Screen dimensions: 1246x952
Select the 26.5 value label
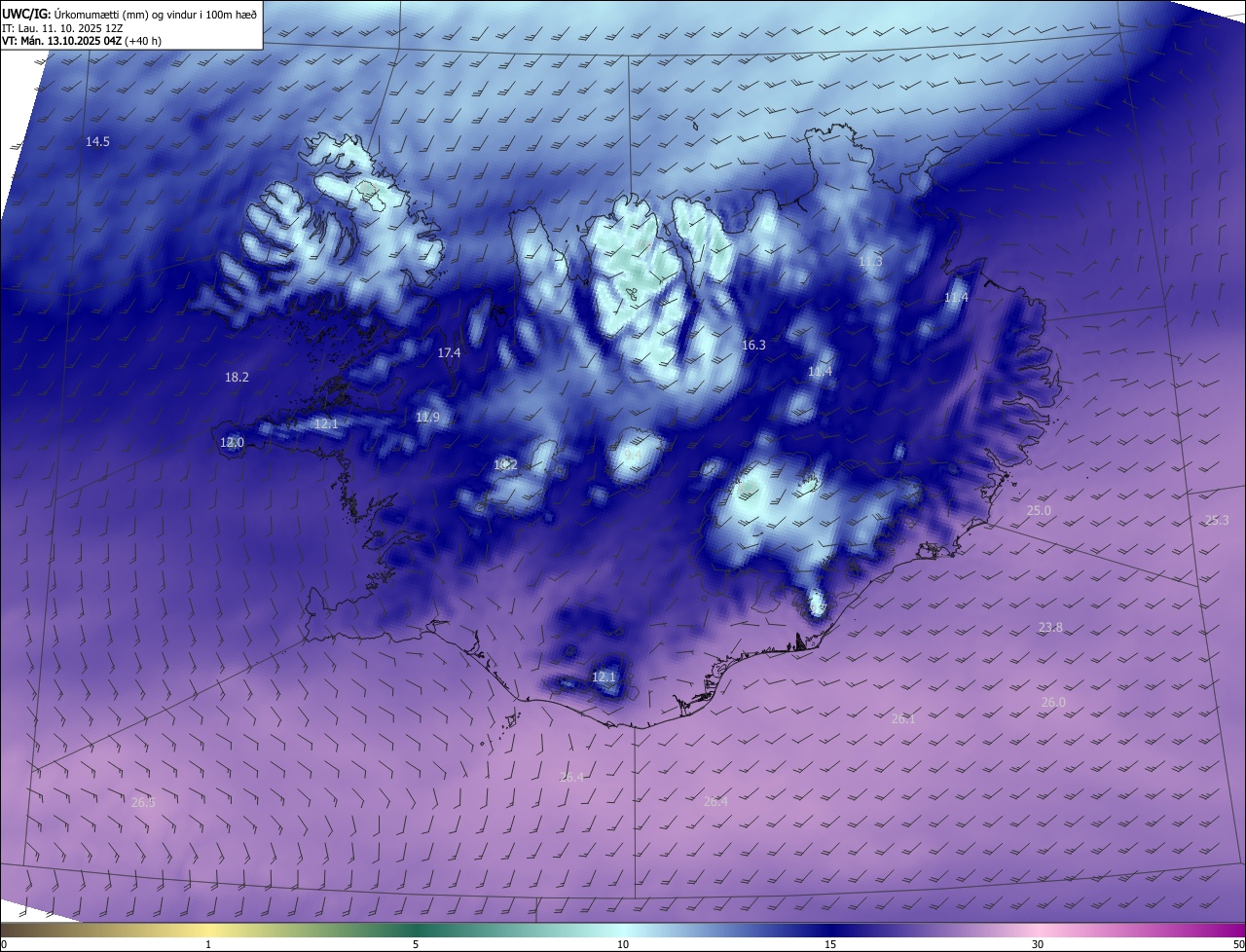143,803
